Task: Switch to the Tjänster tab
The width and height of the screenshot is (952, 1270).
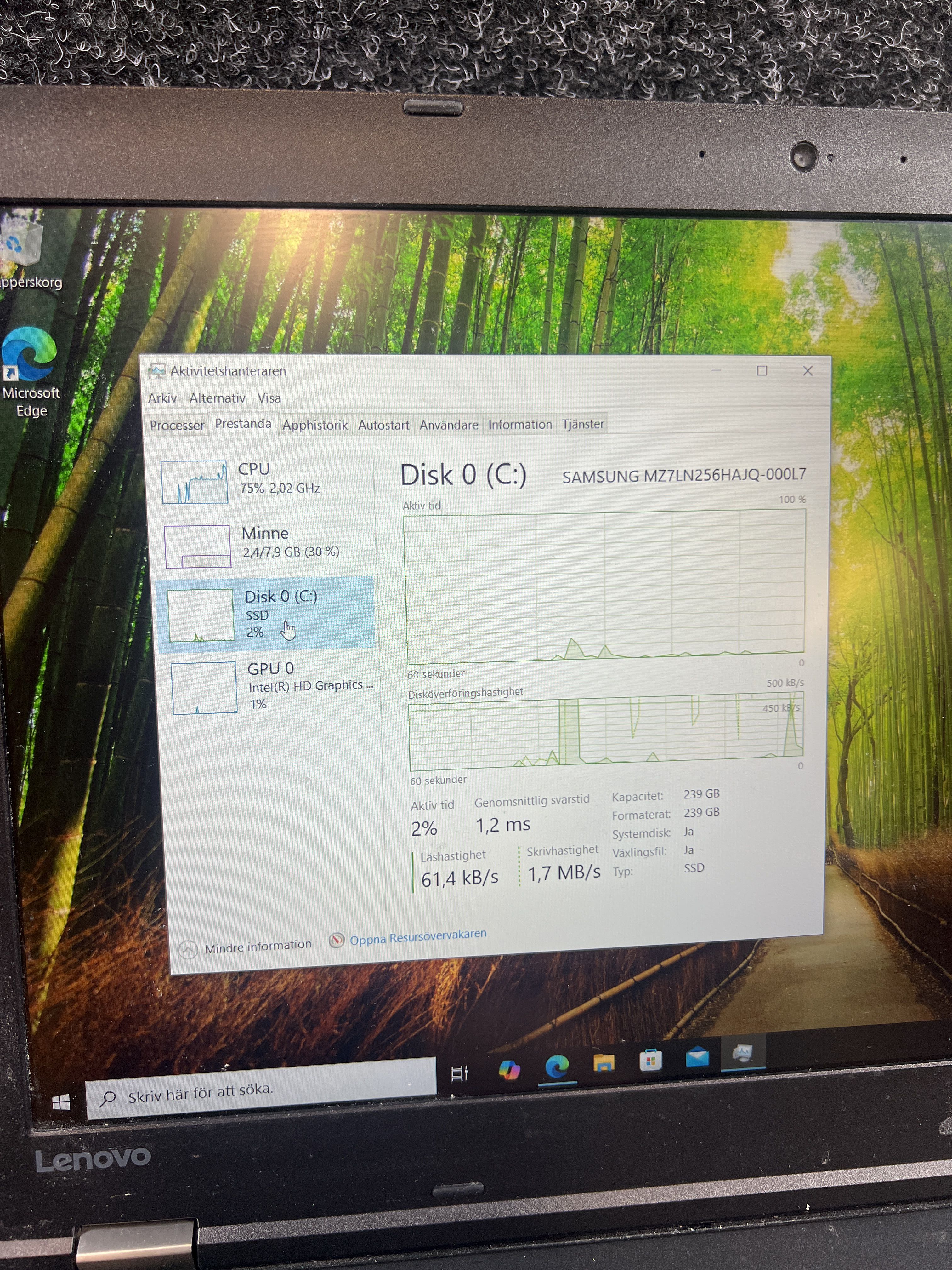Action: click(582, 424)
